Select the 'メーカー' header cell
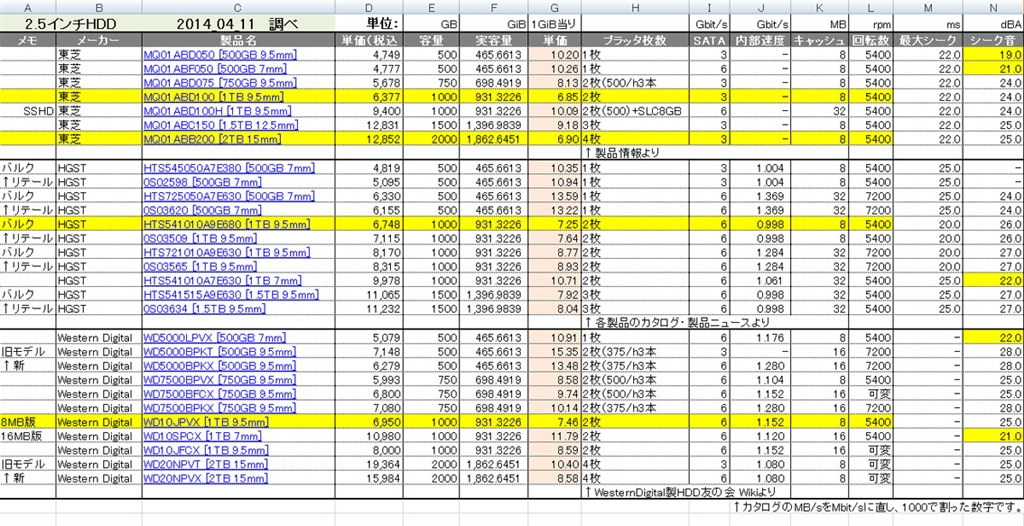The width and height of the screenshot is (1024, 526). (99, 41)
